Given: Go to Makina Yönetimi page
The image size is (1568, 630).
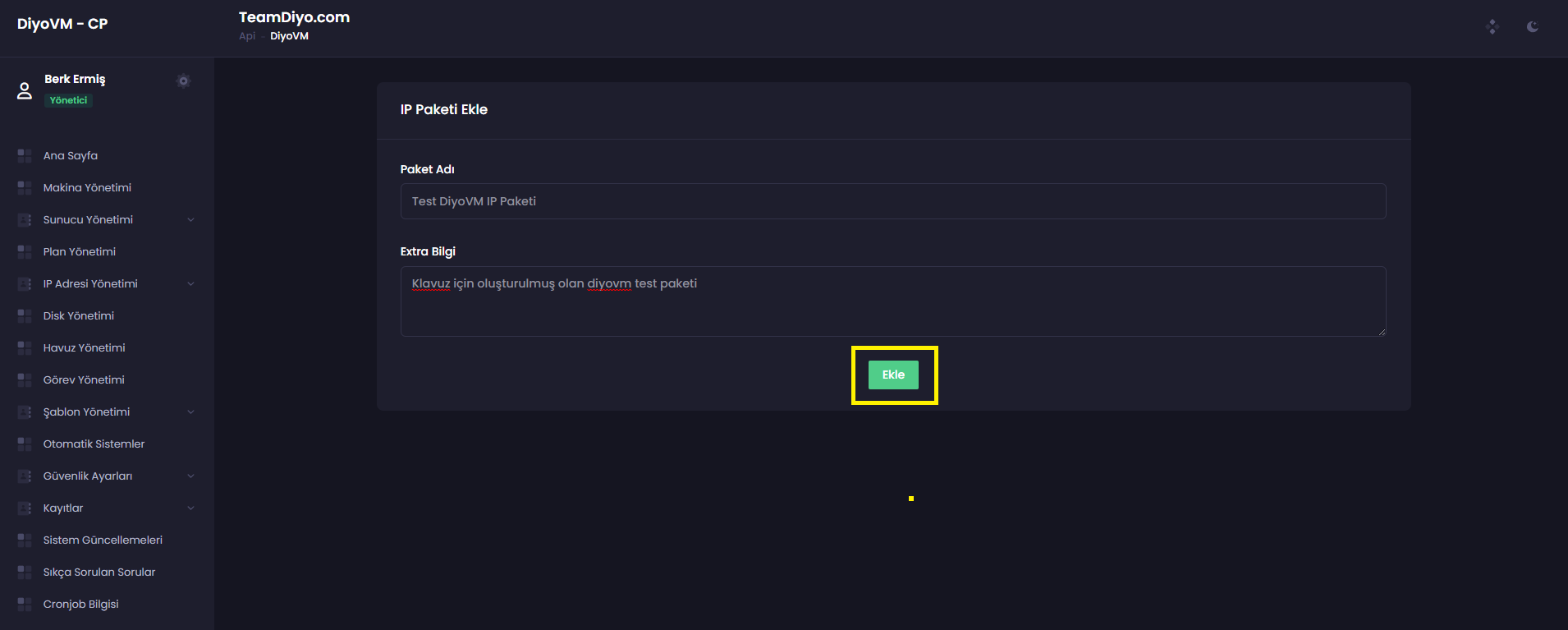Looking at the screenshot, I should [87, 187].
